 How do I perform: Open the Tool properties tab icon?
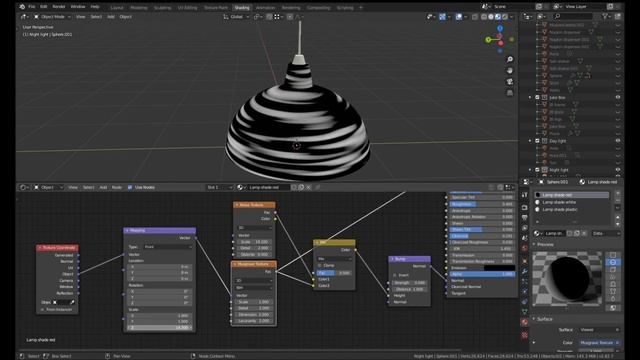pos(524,196)
